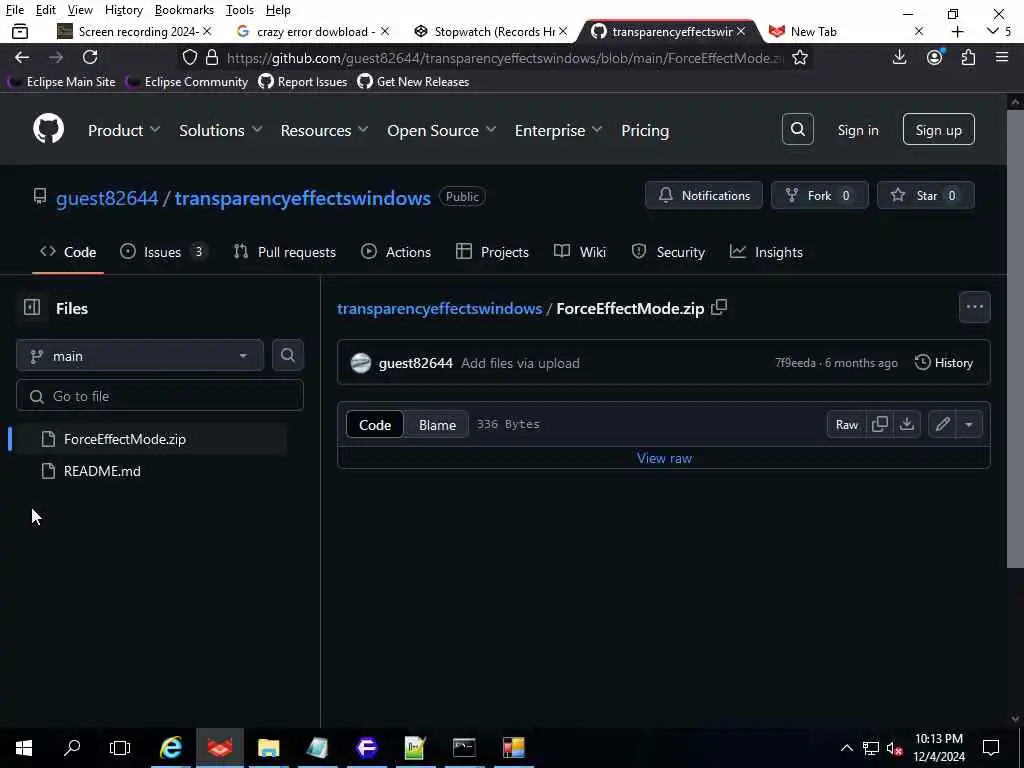Switch to the Stopwatch browser tab
The image size is (1024, 768).
coord(493,31)
